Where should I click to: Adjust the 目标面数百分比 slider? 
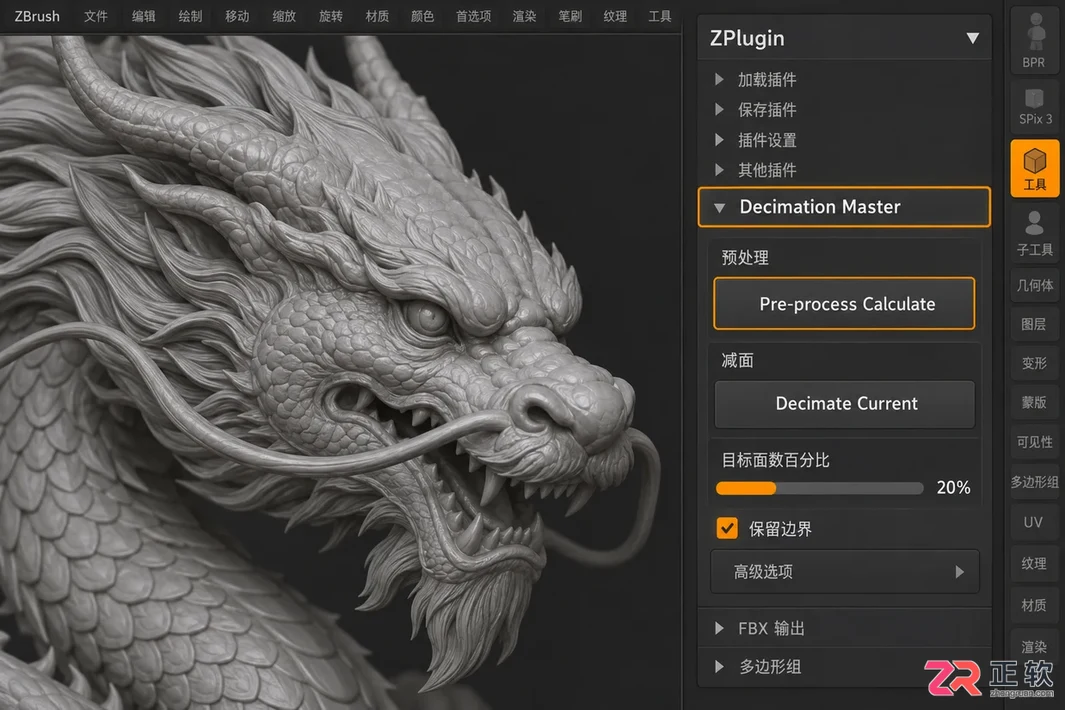(820, 488)
